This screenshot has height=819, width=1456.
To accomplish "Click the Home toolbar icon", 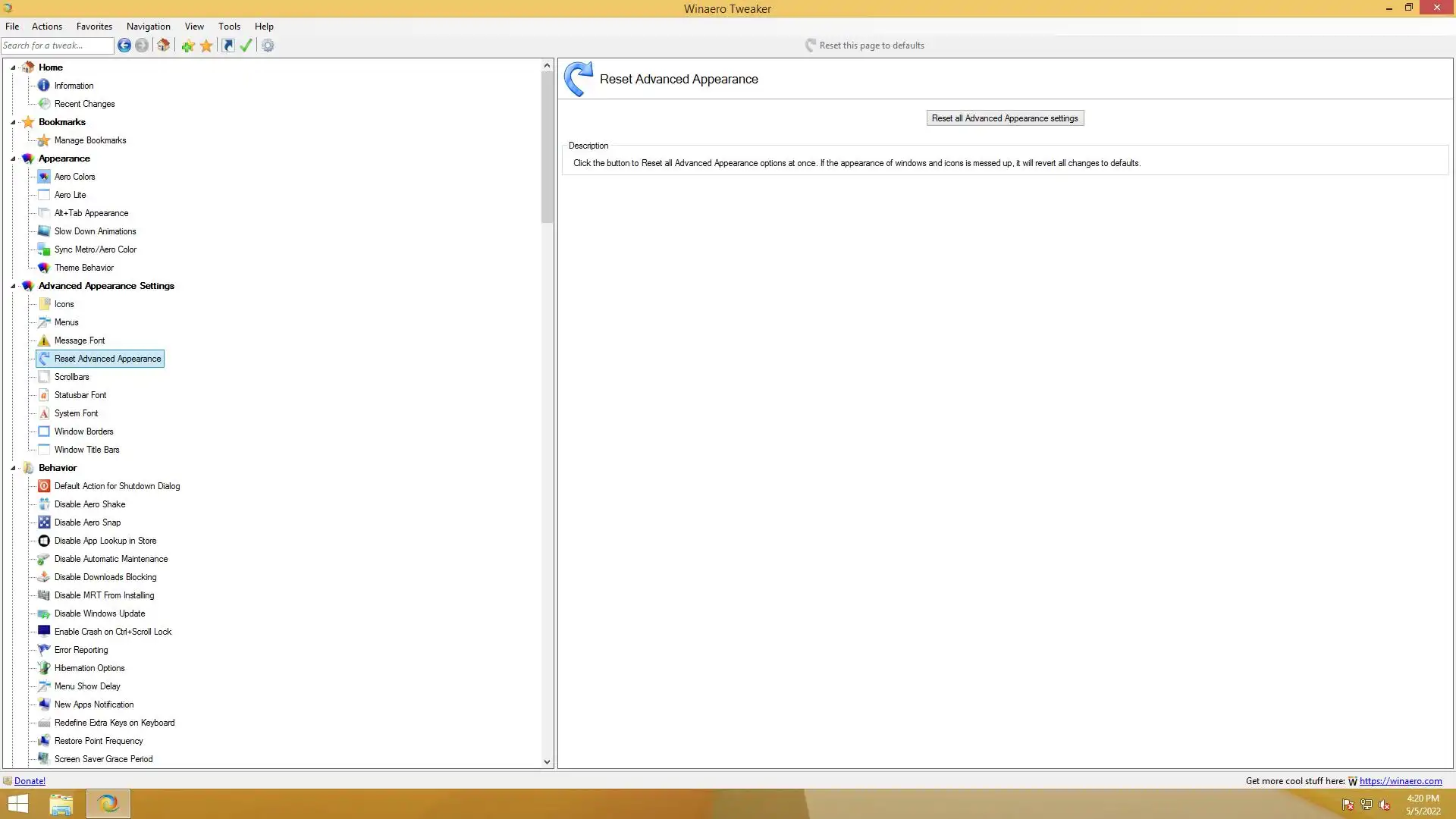I will (163, 45).
